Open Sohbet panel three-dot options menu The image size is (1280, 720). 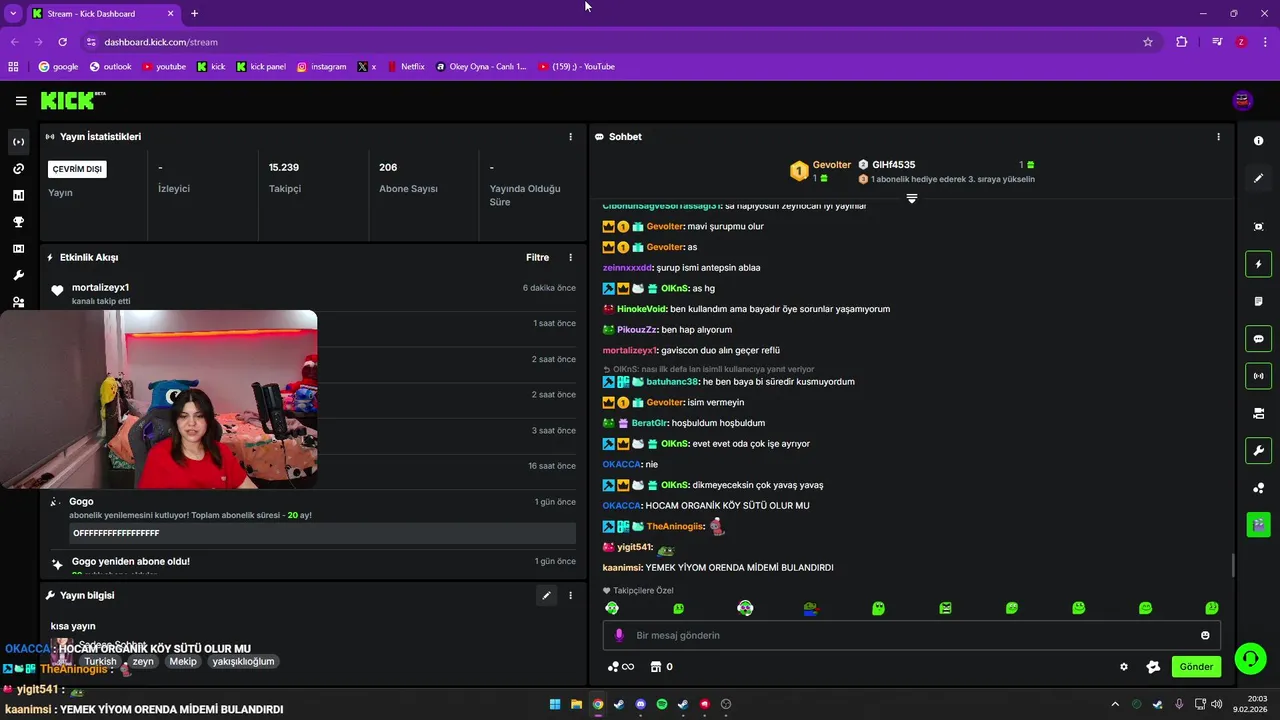(1218, 137)
